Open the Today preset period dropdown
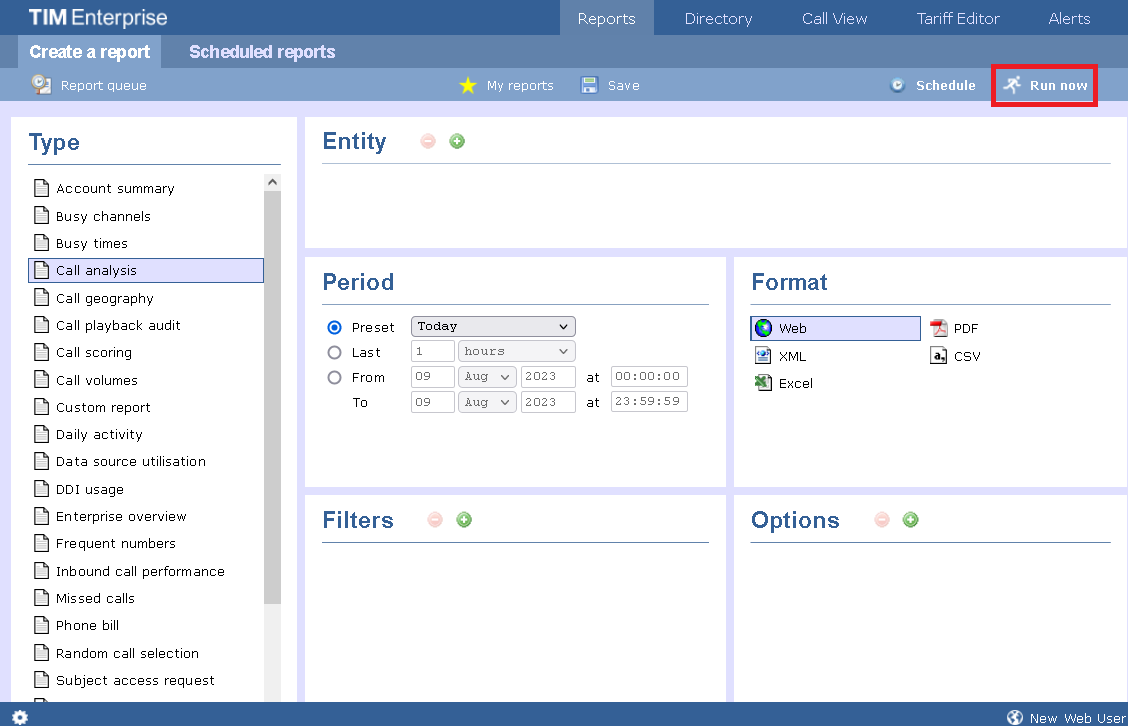 (x=493, y=326)
